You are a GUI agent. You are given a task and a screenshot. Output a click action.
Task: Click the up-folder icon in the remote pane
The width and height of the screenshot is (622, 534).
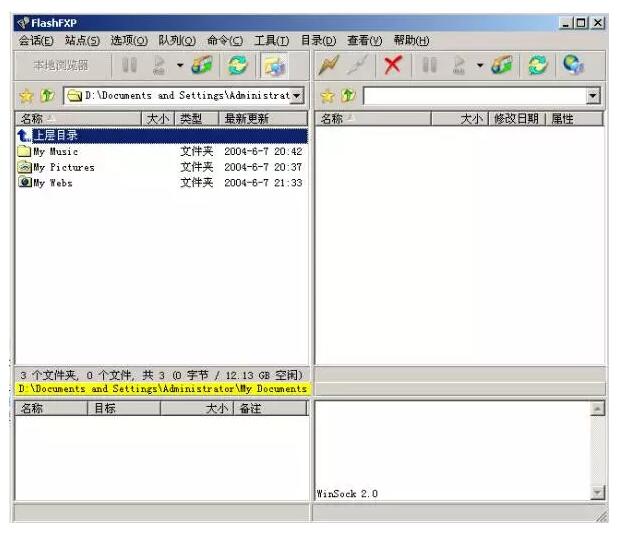[348, 96]
